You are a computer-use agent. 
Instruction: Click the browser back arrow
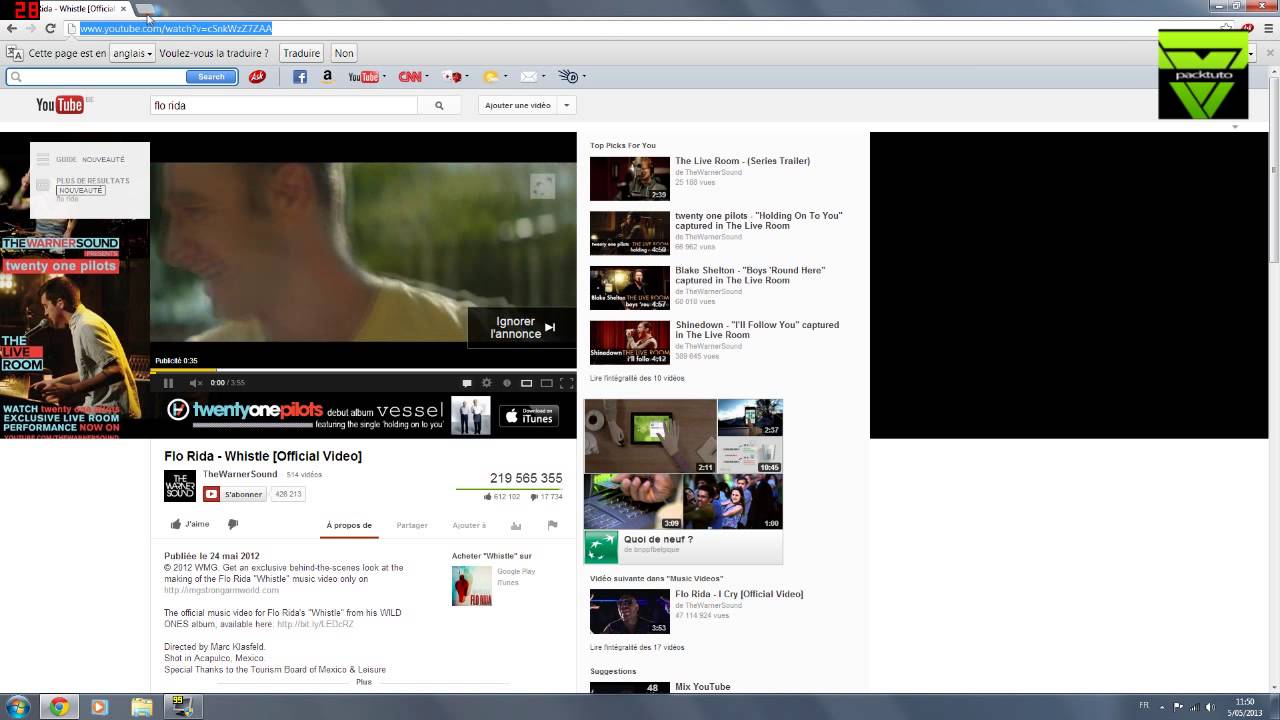pos(12,28)
